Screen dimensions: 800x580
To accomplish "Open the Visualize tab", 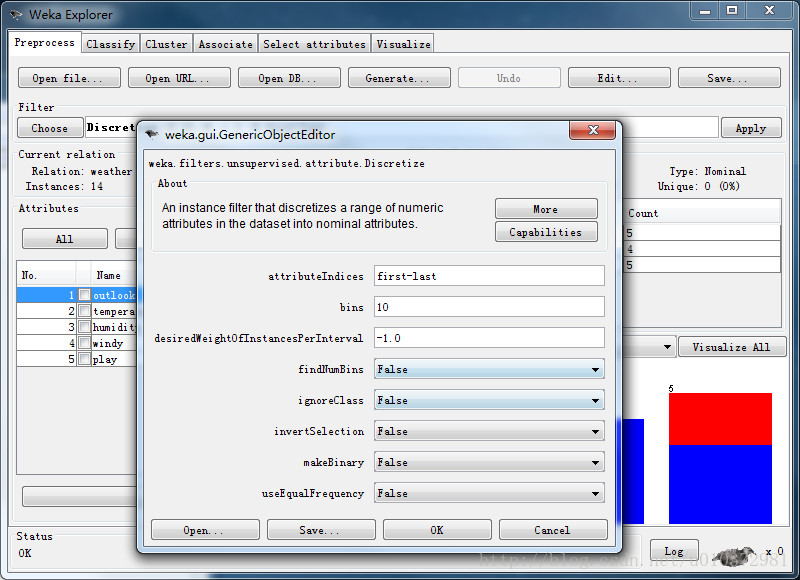I will coord(403,44).
